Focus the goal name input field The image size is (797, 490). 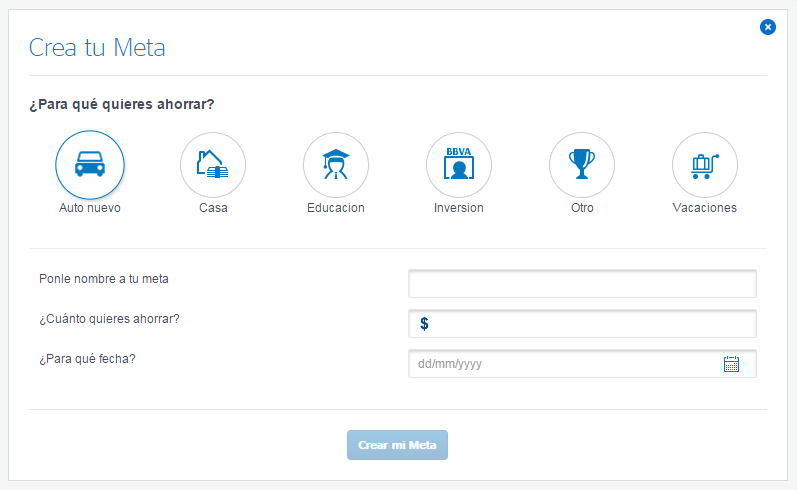[x=583, y=284]
